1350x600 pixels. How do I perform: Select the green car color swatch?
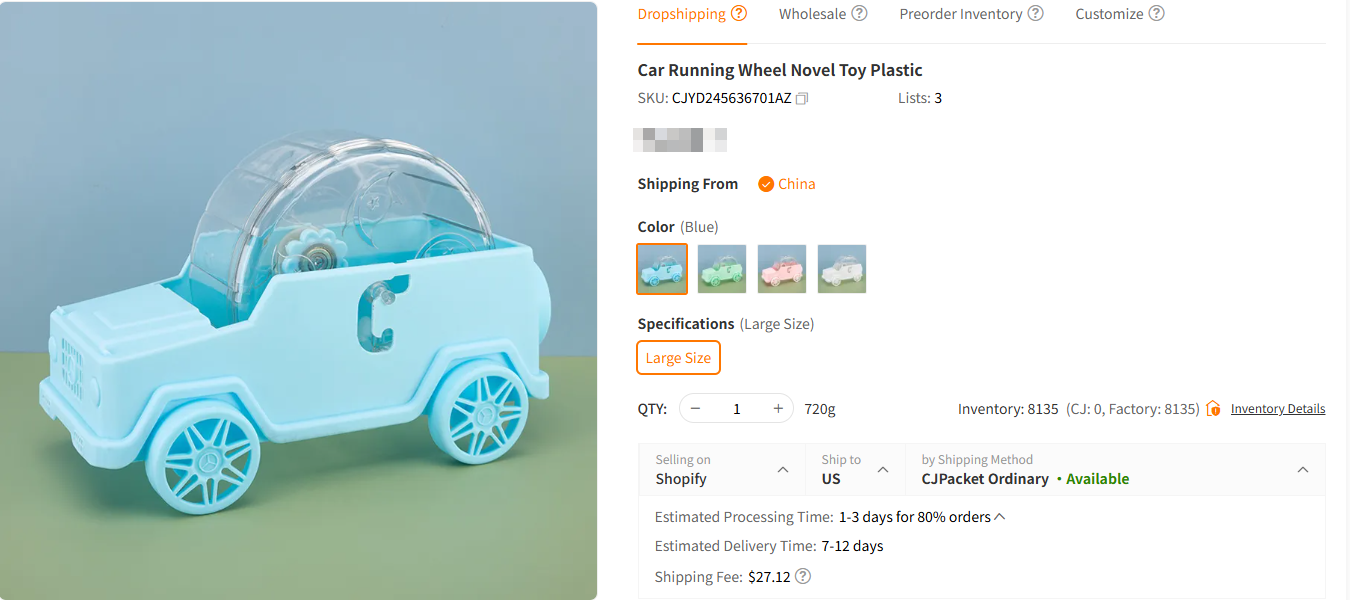(721, 268)
